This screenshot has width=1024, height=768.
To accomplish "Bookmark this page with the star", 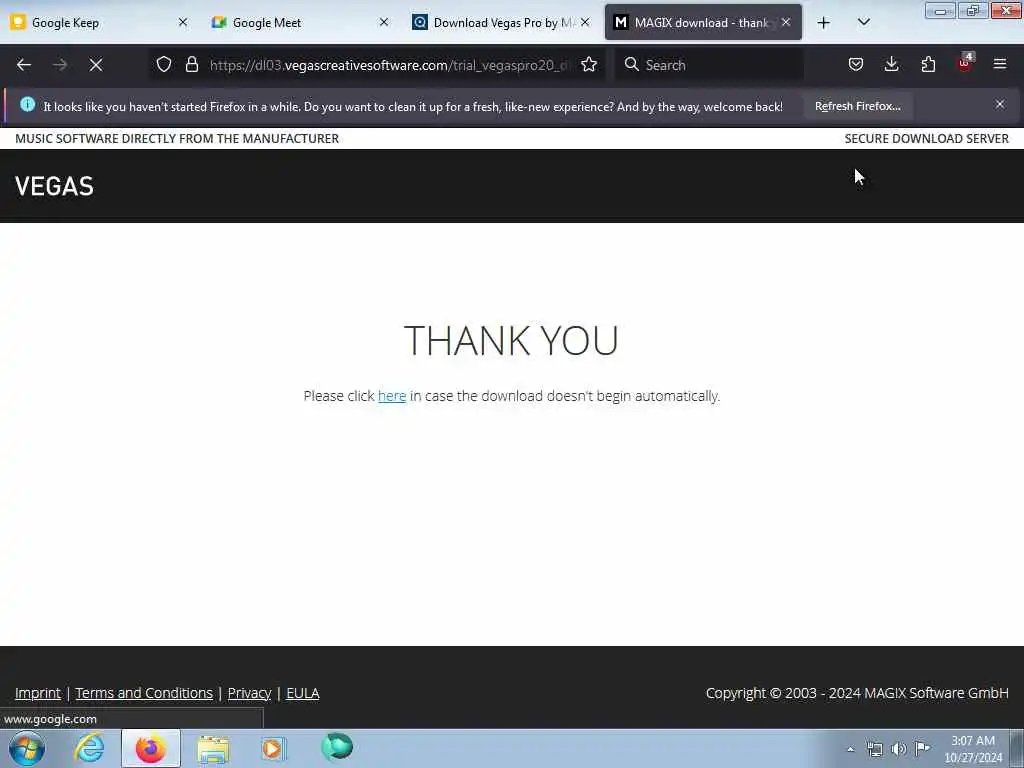I will coord(589,64).
